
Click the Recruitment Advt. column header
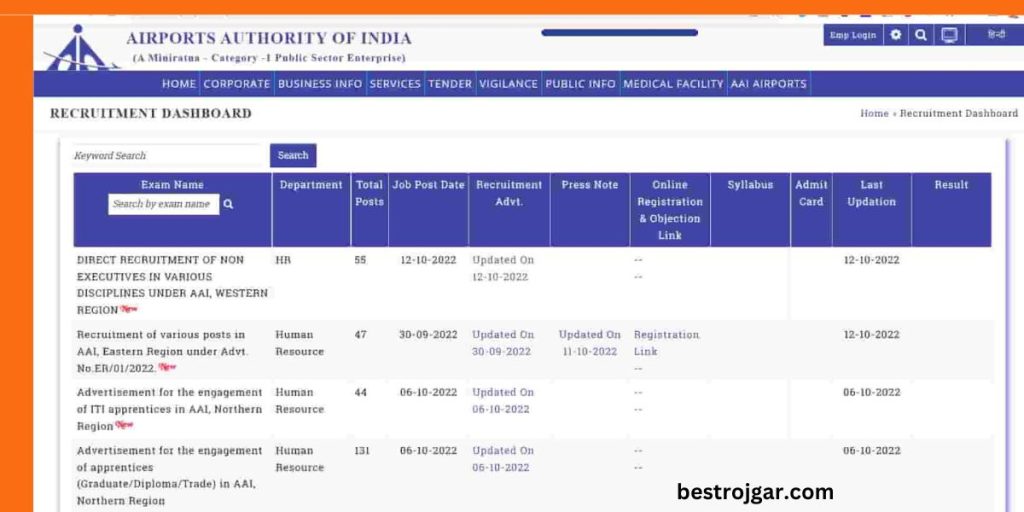tap(509, 193)
